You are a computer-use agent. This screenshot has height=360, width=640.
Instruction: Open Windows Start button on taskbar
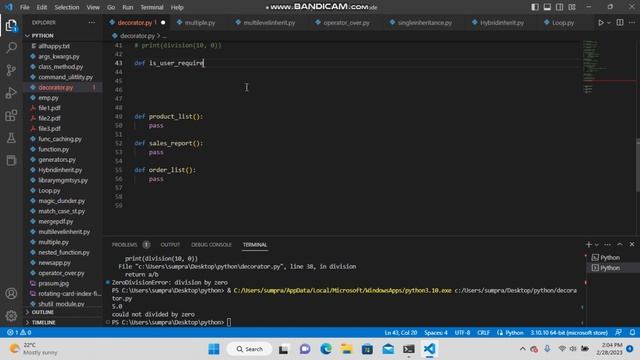coord(213,349)
